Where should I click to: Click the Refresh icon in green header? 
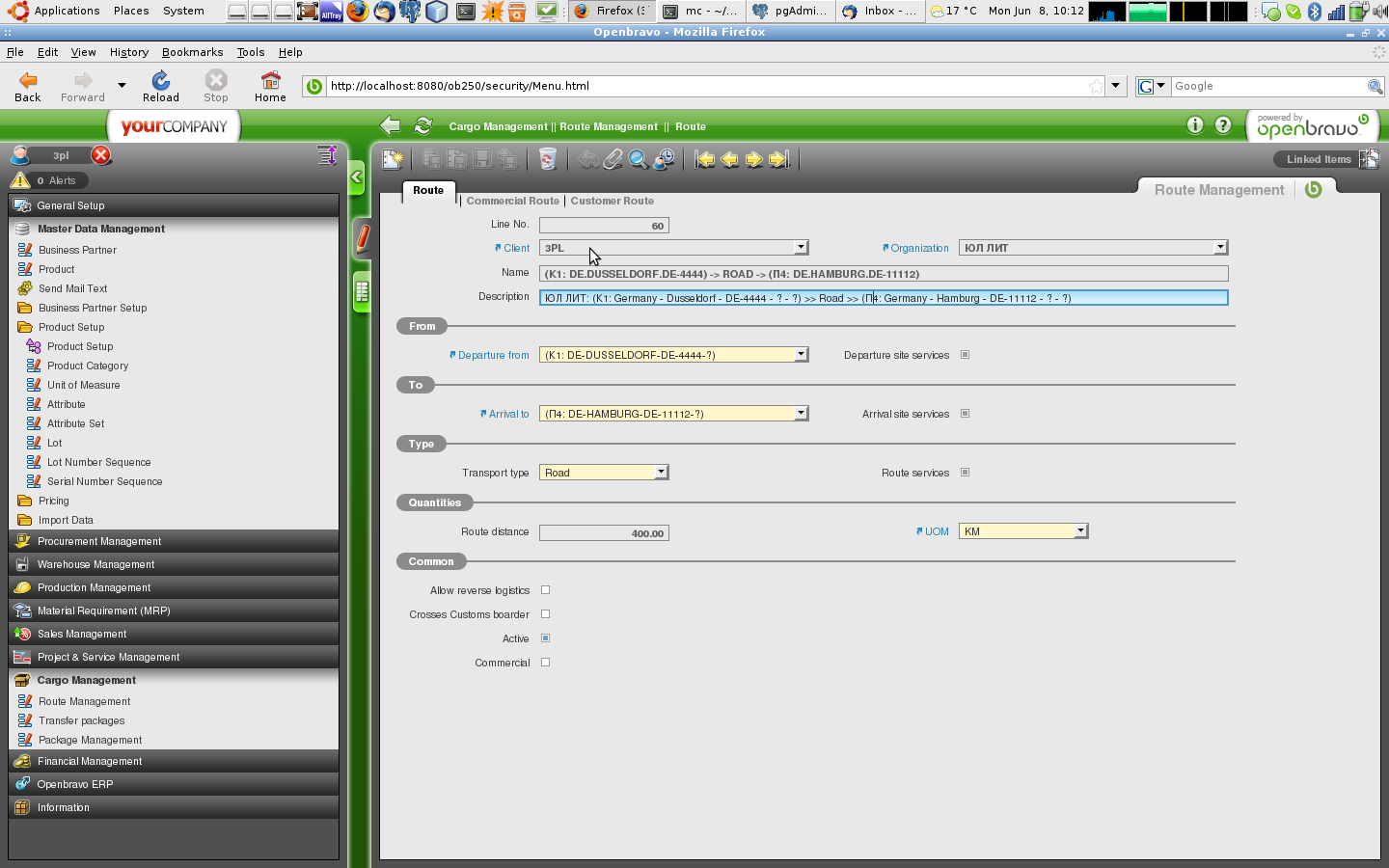[x=422, y=126]
